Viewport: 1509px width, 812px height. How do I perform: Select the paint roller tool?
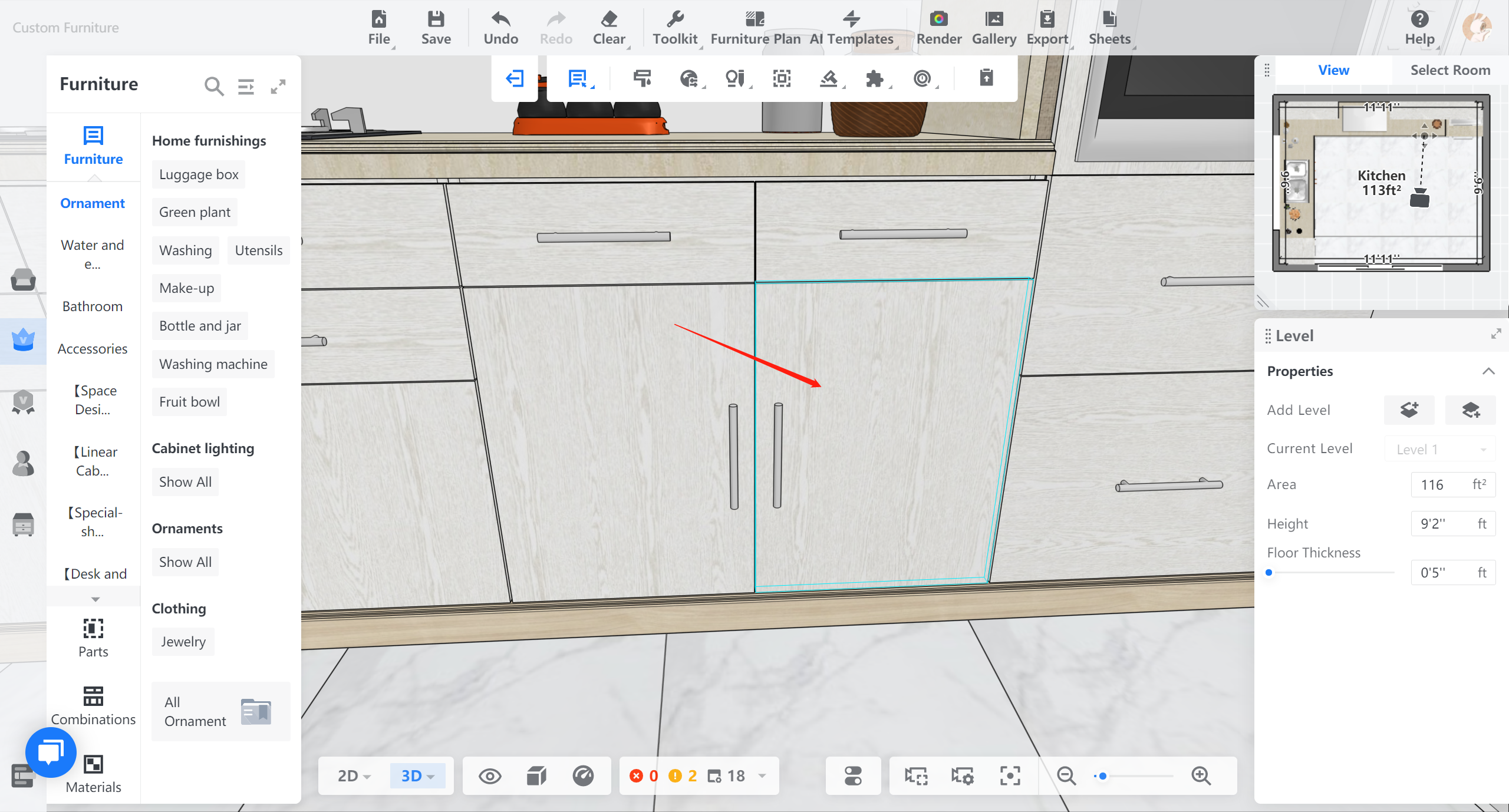point(642,78)
